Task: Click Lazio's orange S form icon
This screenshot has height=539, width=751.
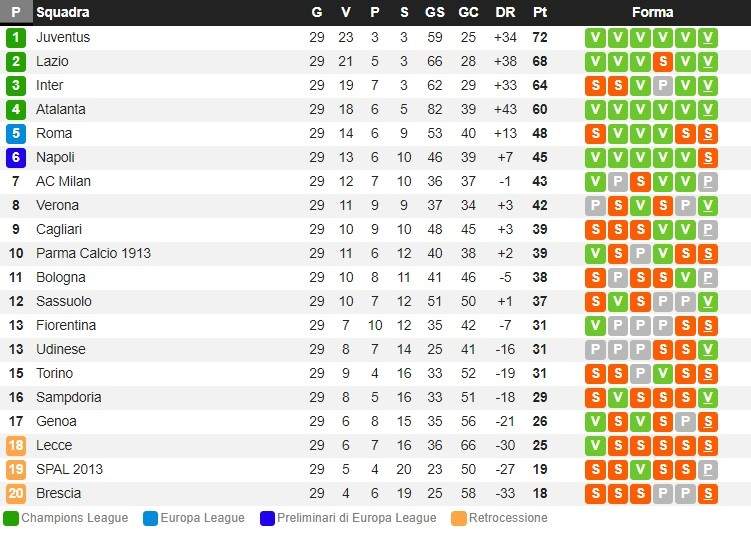Action: pos(663,61)
